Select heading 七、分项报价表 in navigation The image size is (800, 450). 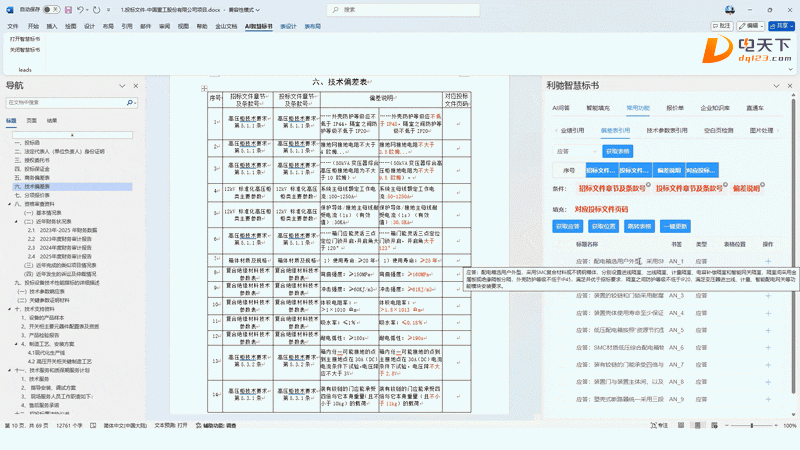click(x=32, y=195)
